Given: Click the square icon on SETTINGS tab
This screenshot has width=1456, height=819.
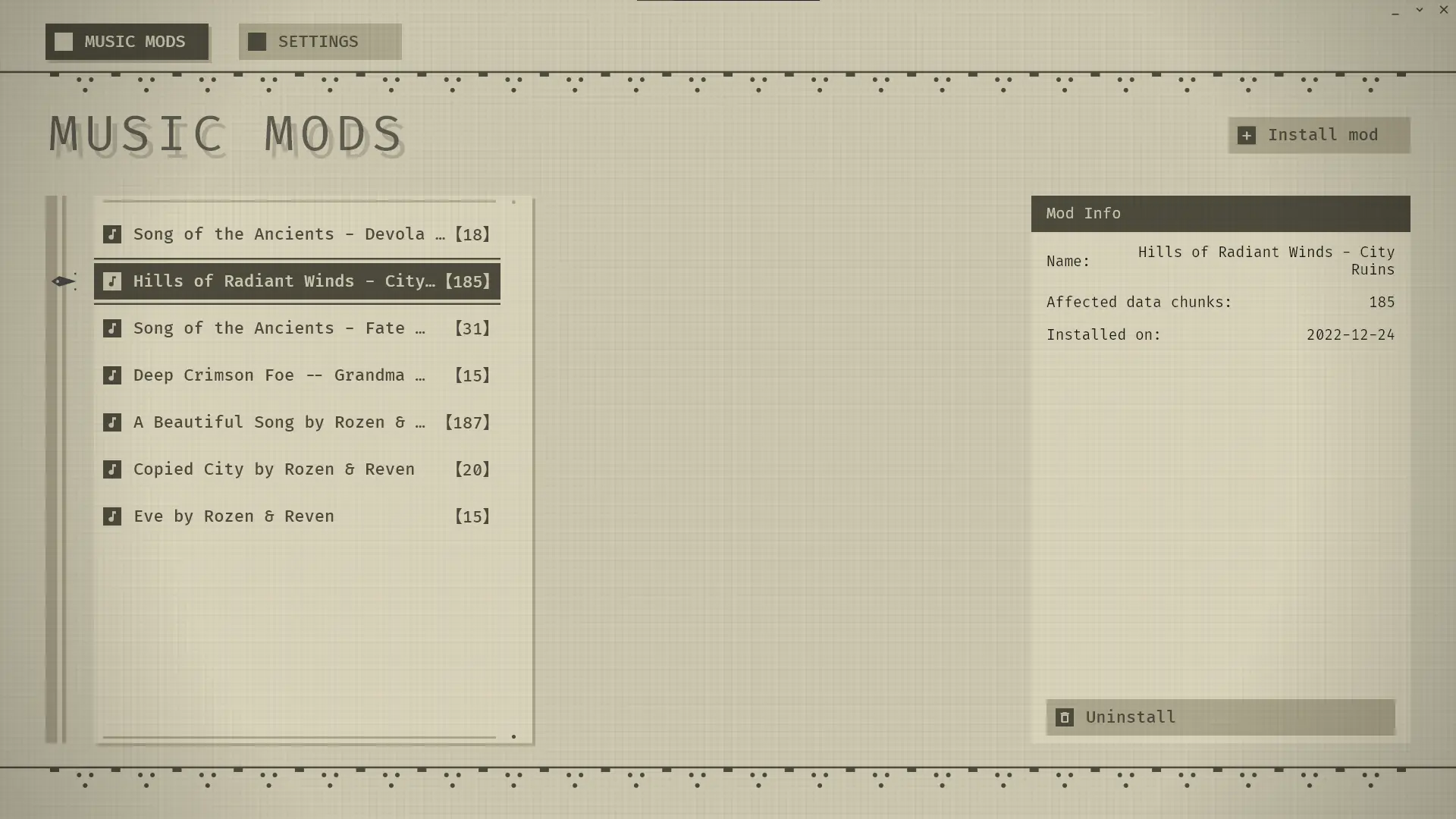Looking at the screenshot, I should tap(257, 42).
